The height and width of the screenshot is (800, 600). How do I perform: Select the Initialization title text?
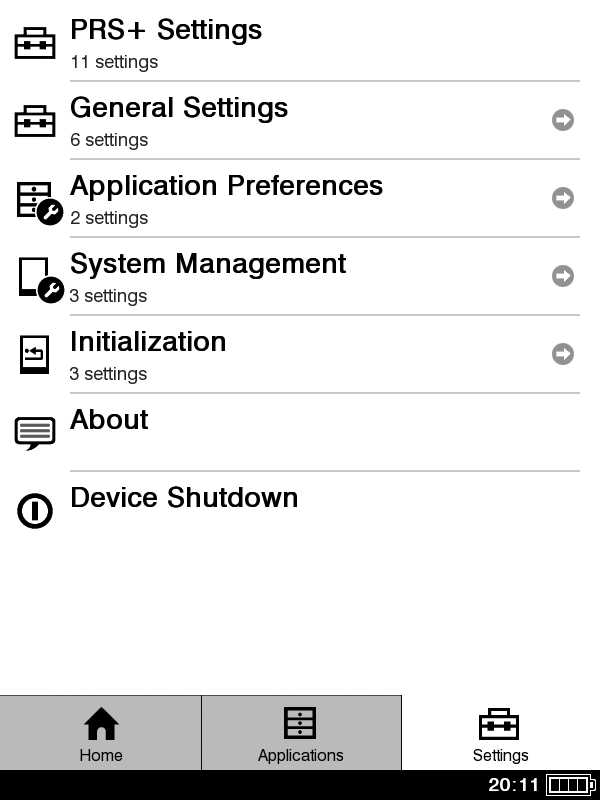pyautogui.click(x=148, y=341)
